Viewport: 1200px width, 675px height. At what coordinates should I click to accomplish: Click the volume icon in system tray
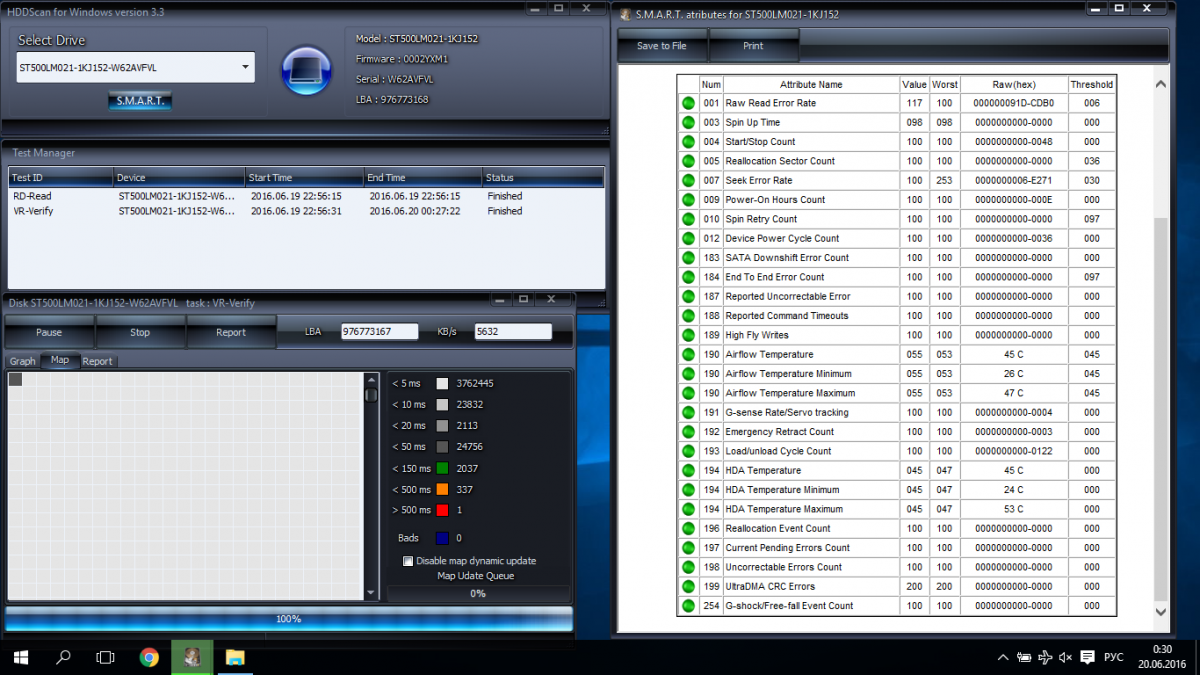click(1065, 657)
